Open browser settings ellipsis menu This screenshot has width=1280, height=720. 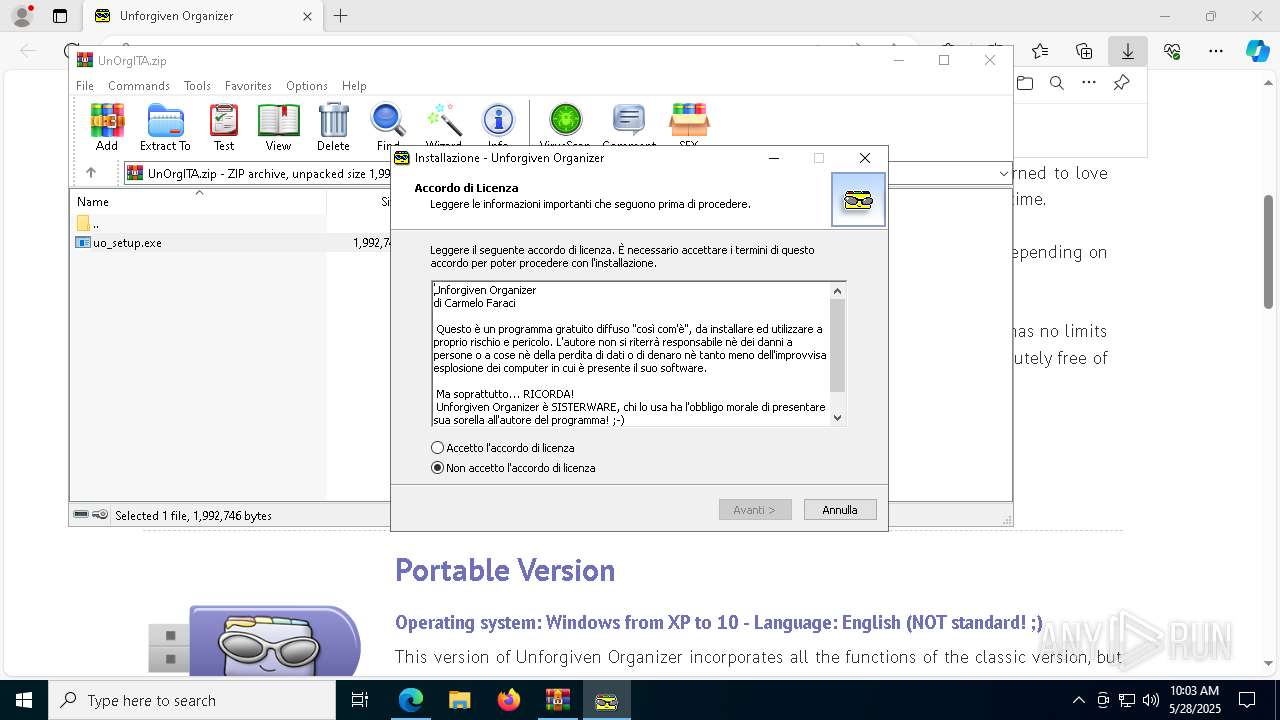(1216, 51)
